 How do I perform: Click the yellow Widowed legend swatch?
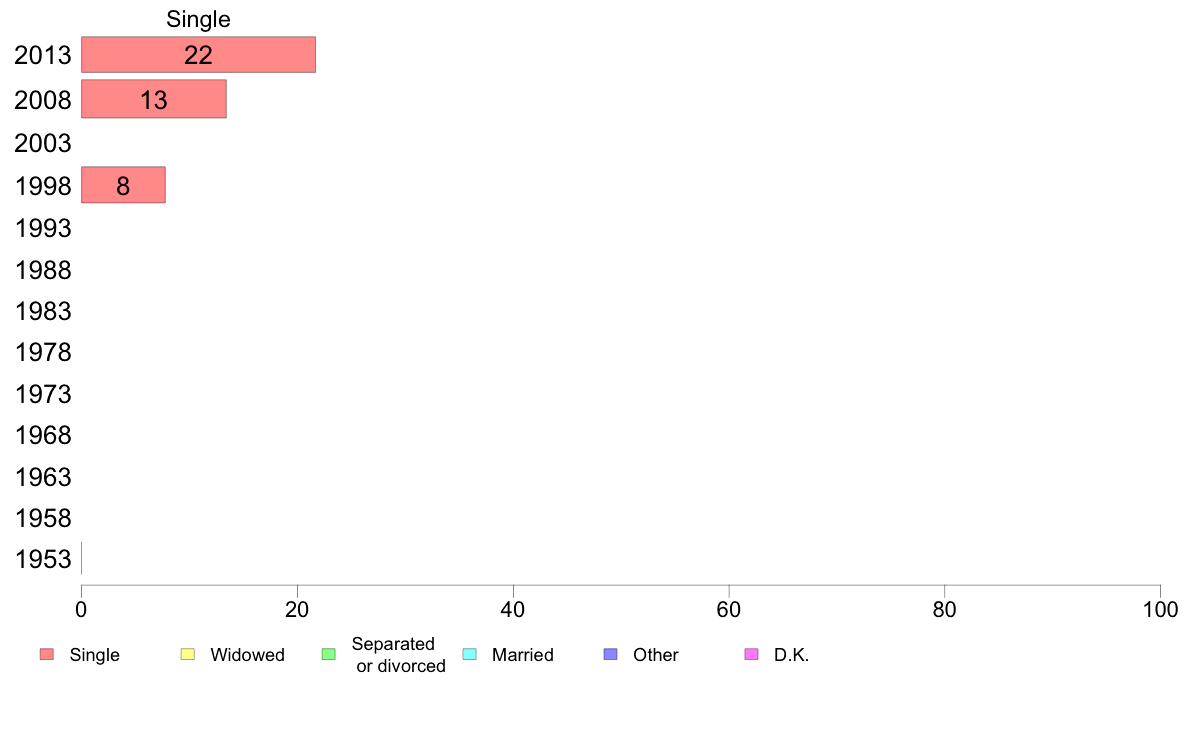(188, 654)
